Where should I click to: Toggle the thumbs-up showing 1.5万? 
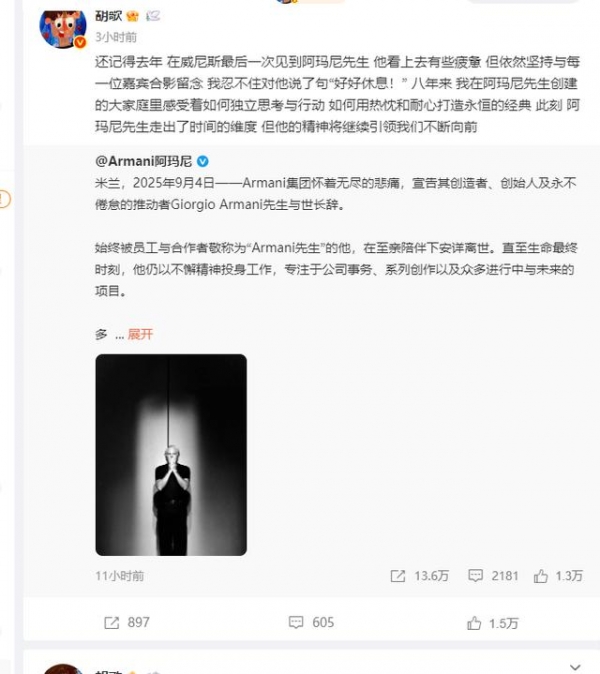474,623
